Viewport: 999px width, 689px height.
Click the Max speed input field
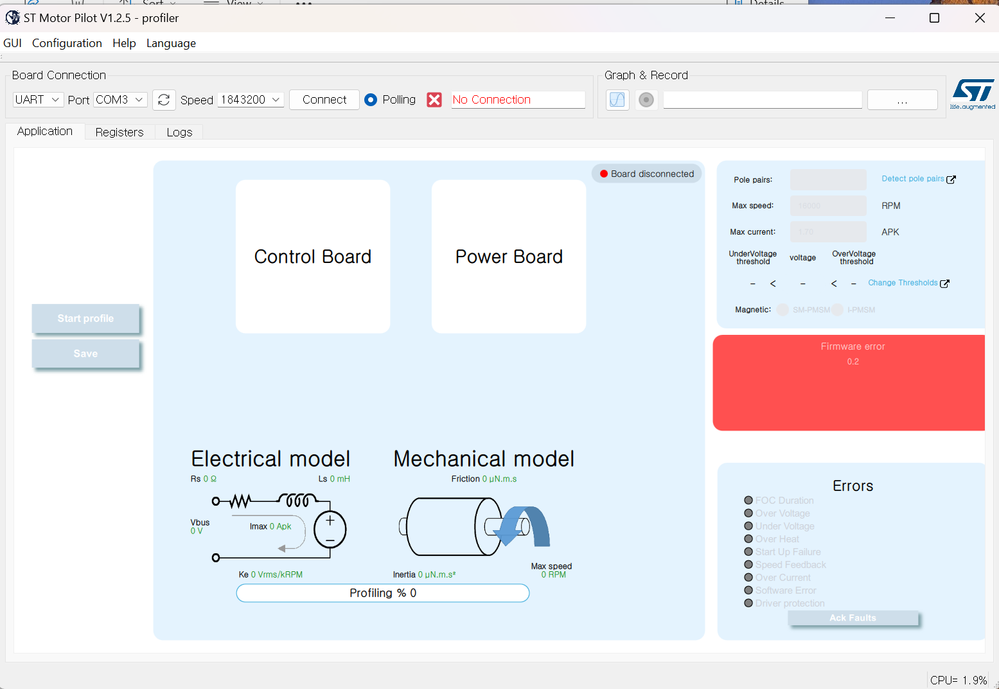pyautogui.click(x=828, y=206)
